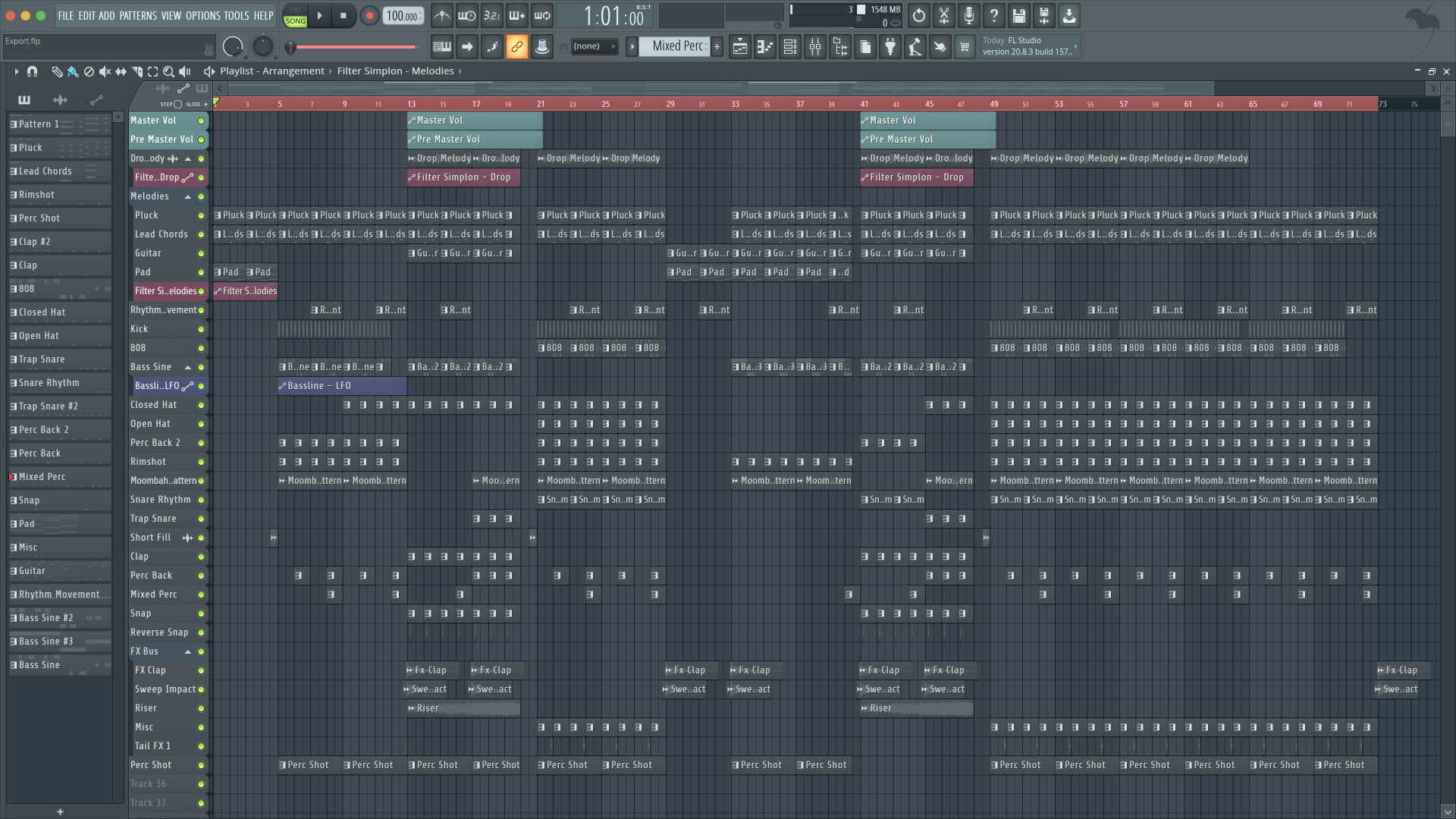Mute the Kick track
Screen dimensions: 1456x819
point(201,329)
